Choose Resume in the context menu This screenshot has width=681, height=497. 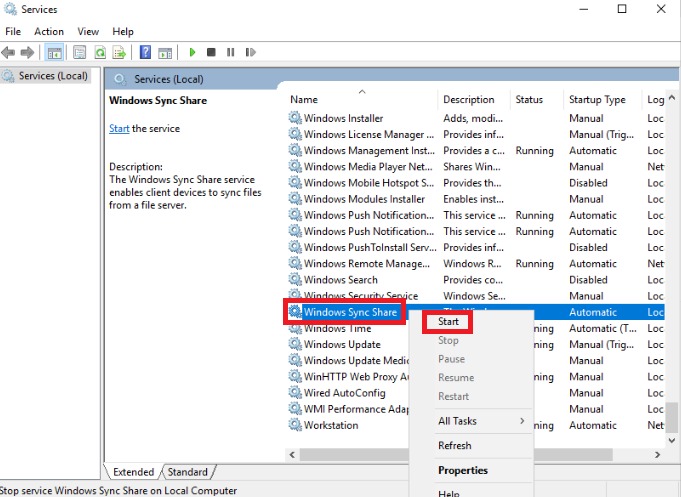(x=456, y=378)
